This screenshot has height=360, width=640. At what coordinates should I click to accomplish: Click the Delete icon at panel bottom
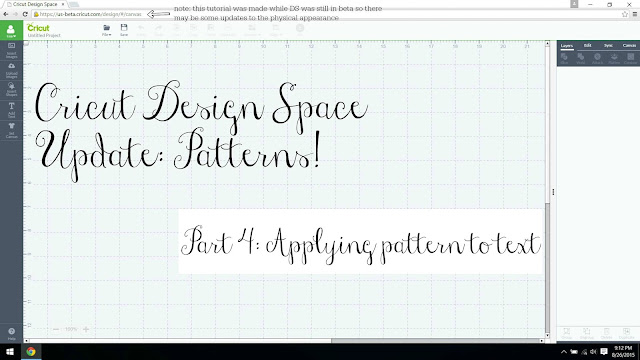tap(607, 333)
